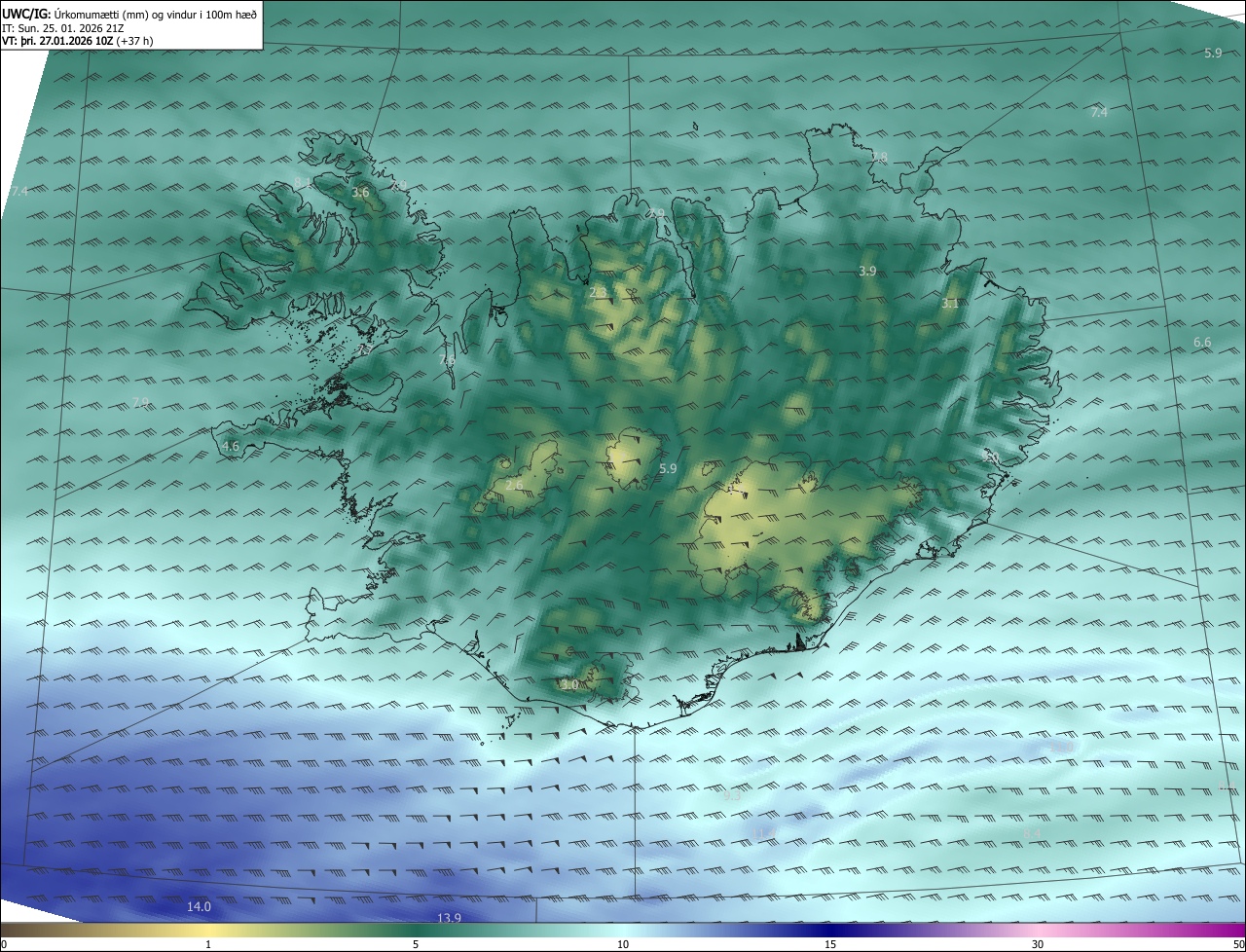Screen dimensions: 1246x952
Task: Click the '30' tick on the color scale
Action: pos(1038,944)
